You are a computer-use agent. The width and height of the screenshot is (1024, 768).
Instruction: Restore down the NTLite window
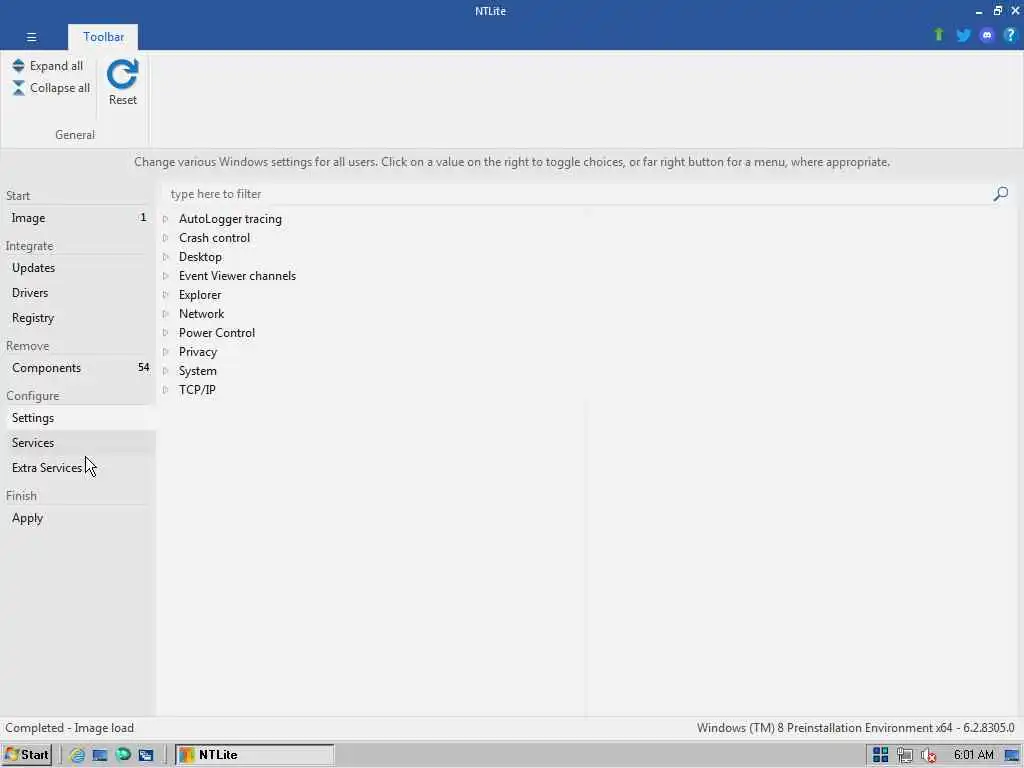coord(997,10)
